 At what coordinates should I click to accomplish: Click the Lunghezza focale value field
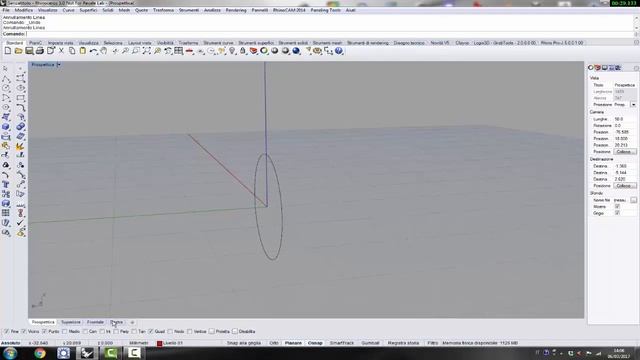624,119
